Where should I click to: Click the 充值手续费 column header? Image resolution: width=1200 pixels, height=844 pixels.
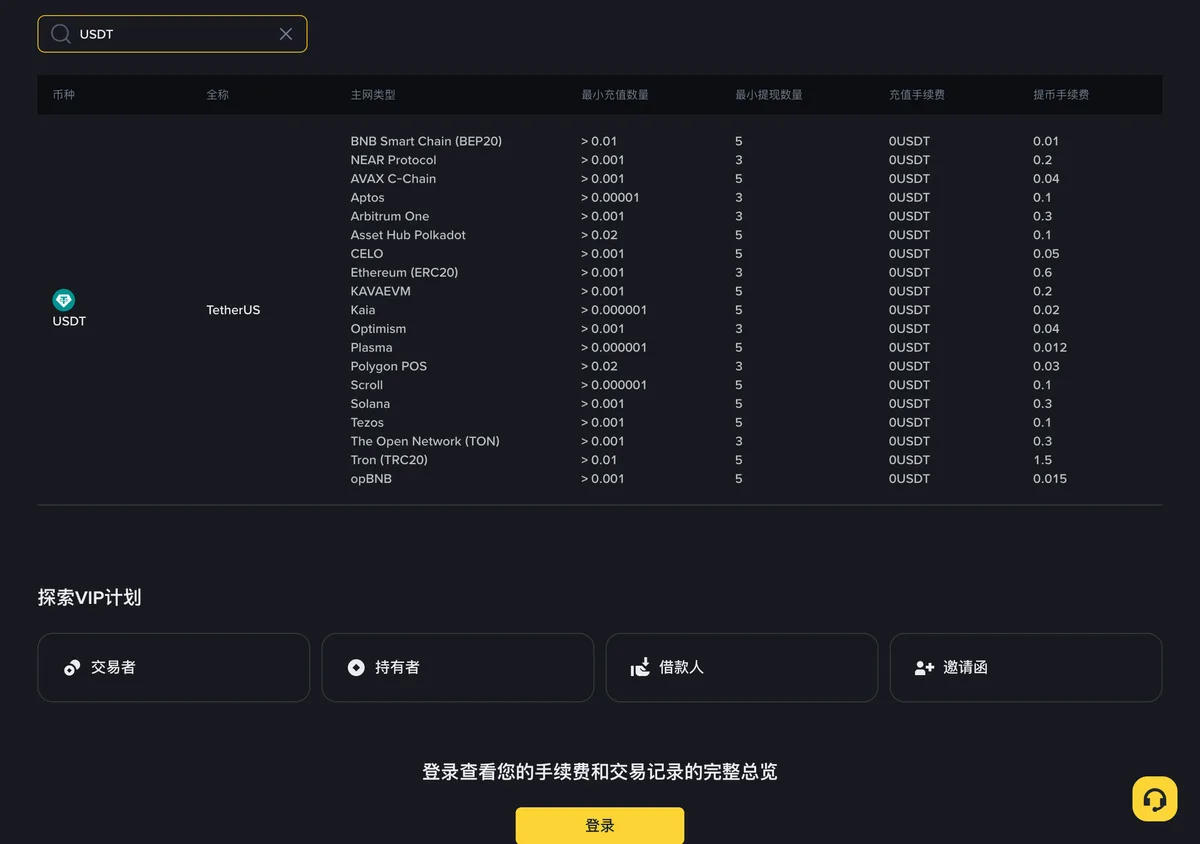[917, 95]
